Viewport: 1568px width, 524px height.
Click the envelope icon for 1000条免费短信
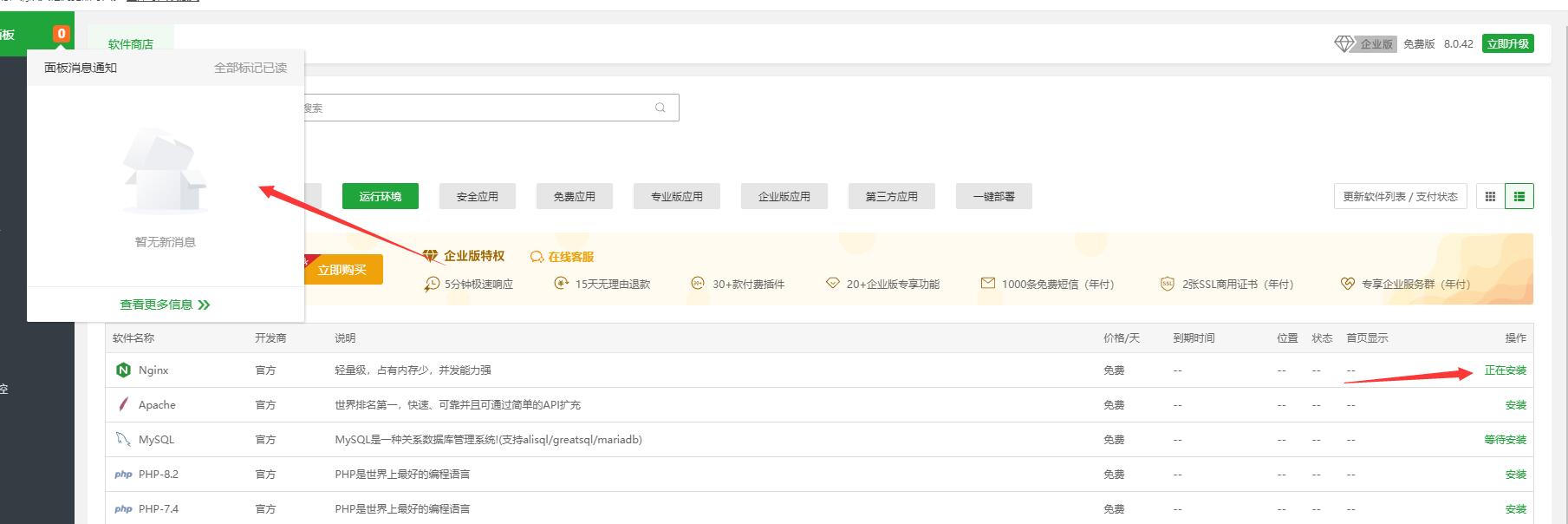click(988, 283)
